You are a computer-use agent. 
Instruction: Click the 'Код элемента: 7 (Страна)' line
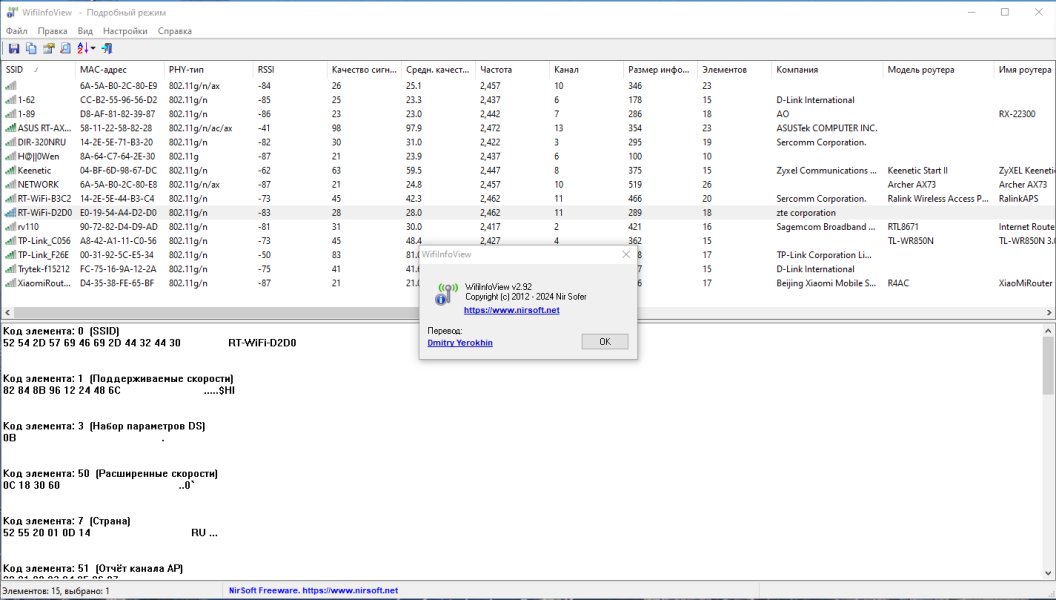pos(67,521)
